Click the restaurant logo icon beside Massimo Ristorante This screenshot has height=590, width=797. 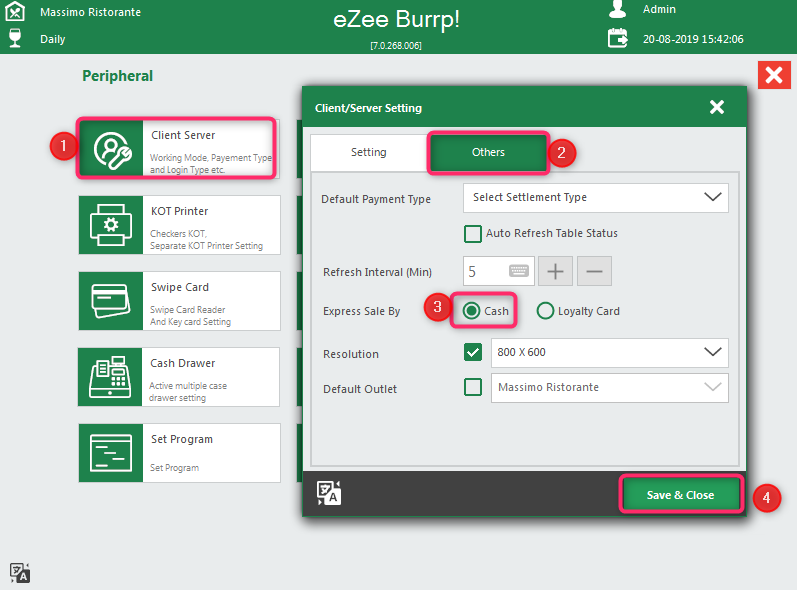15,11
